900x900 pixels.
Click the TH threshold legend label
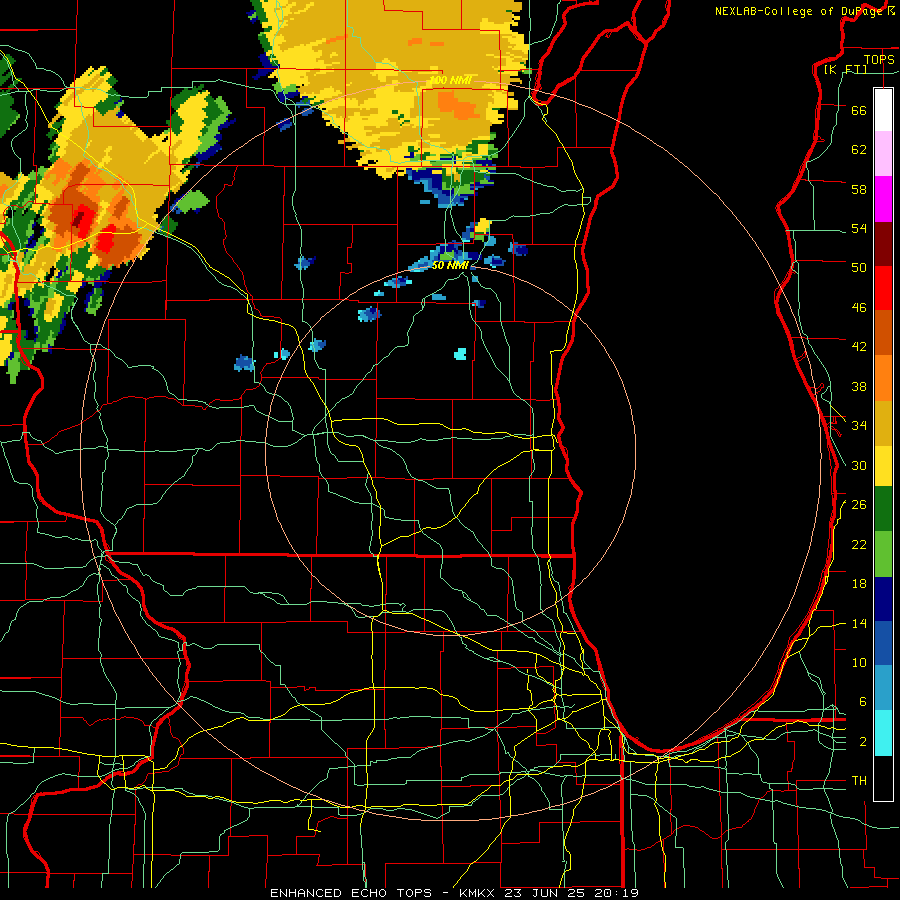point(859,781)
